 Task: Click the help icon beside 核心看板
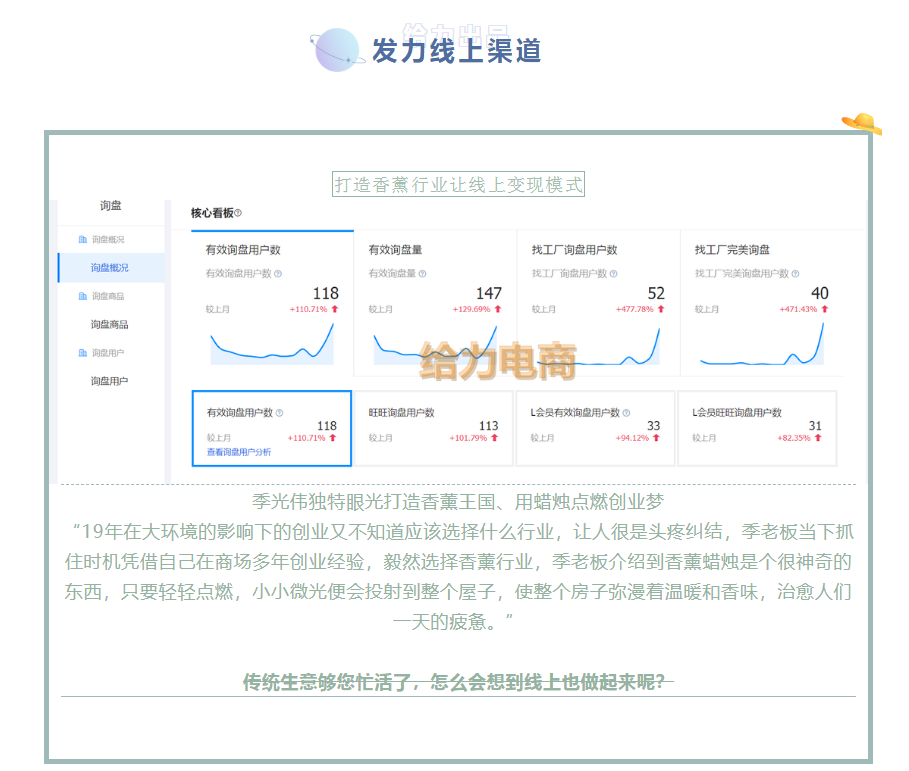coord(238,213)
